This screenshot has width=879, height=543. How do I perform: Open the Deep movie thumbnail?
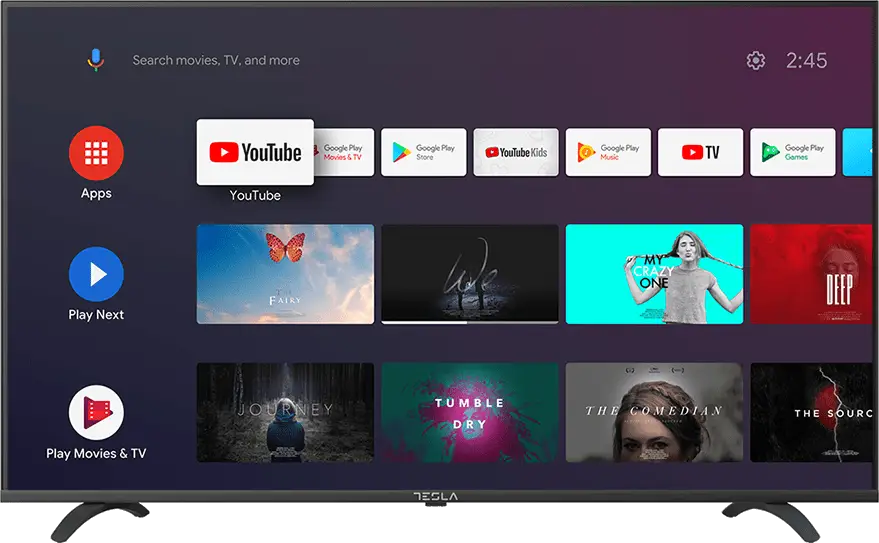click(811, 274)
